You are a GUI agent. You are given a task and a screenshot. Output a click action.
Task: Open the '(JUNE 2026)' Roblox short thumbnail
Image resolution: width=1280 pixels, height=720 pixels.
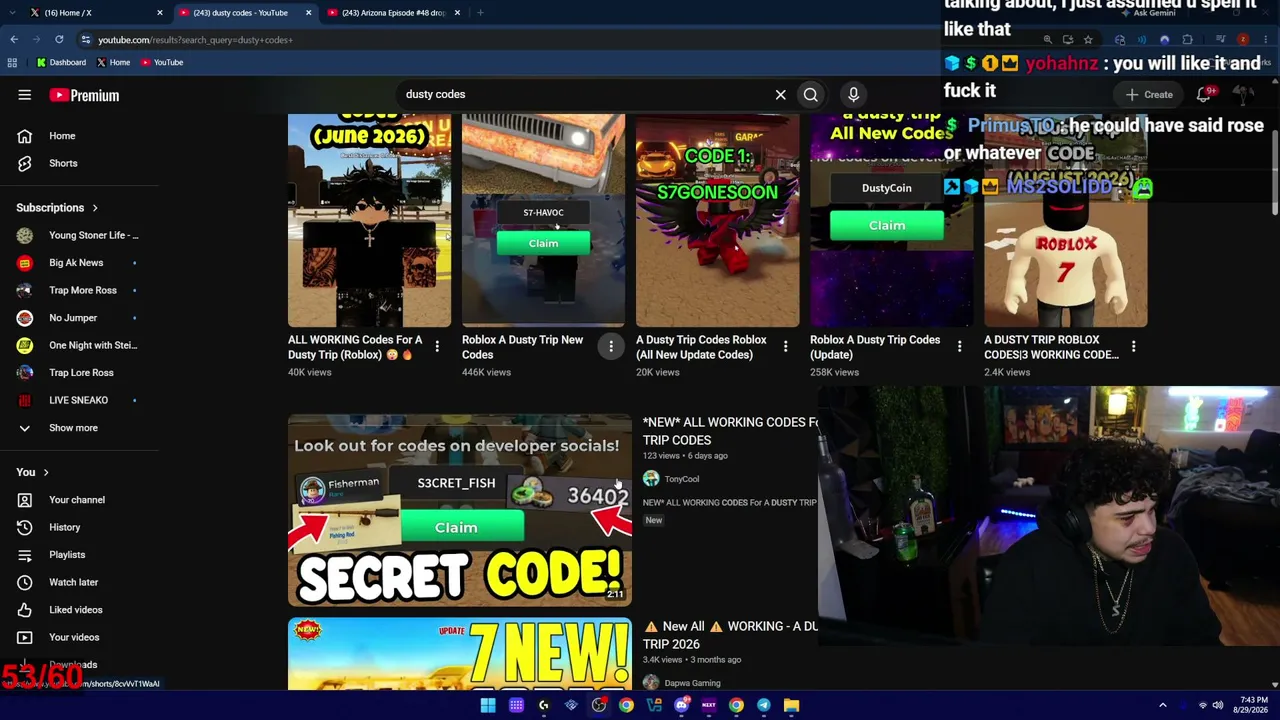coord(369,220)
